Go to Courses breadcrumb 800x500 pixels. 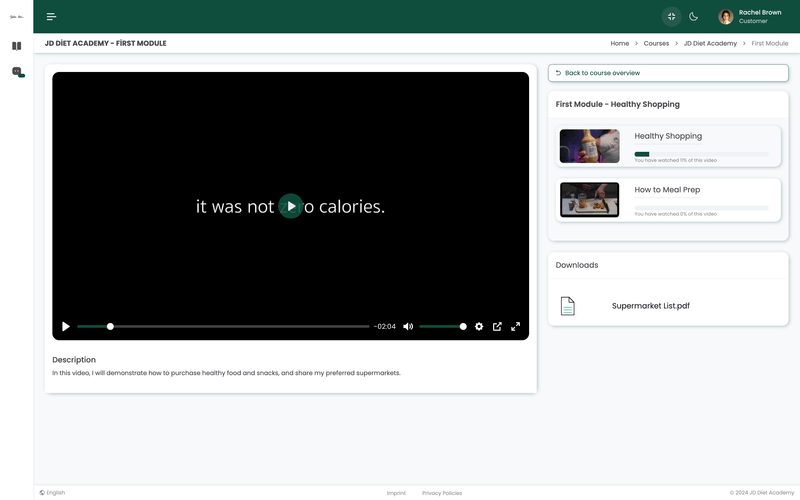[x=656, y=43]
